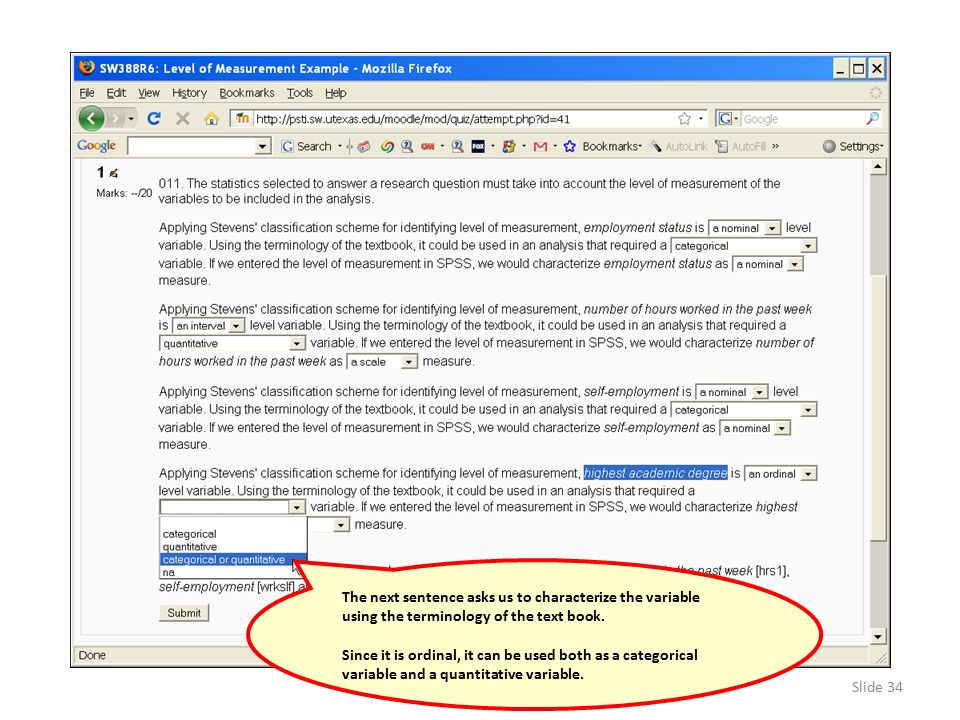Click the Stop loading X icon
960x720 pixels.
point(182,118)
